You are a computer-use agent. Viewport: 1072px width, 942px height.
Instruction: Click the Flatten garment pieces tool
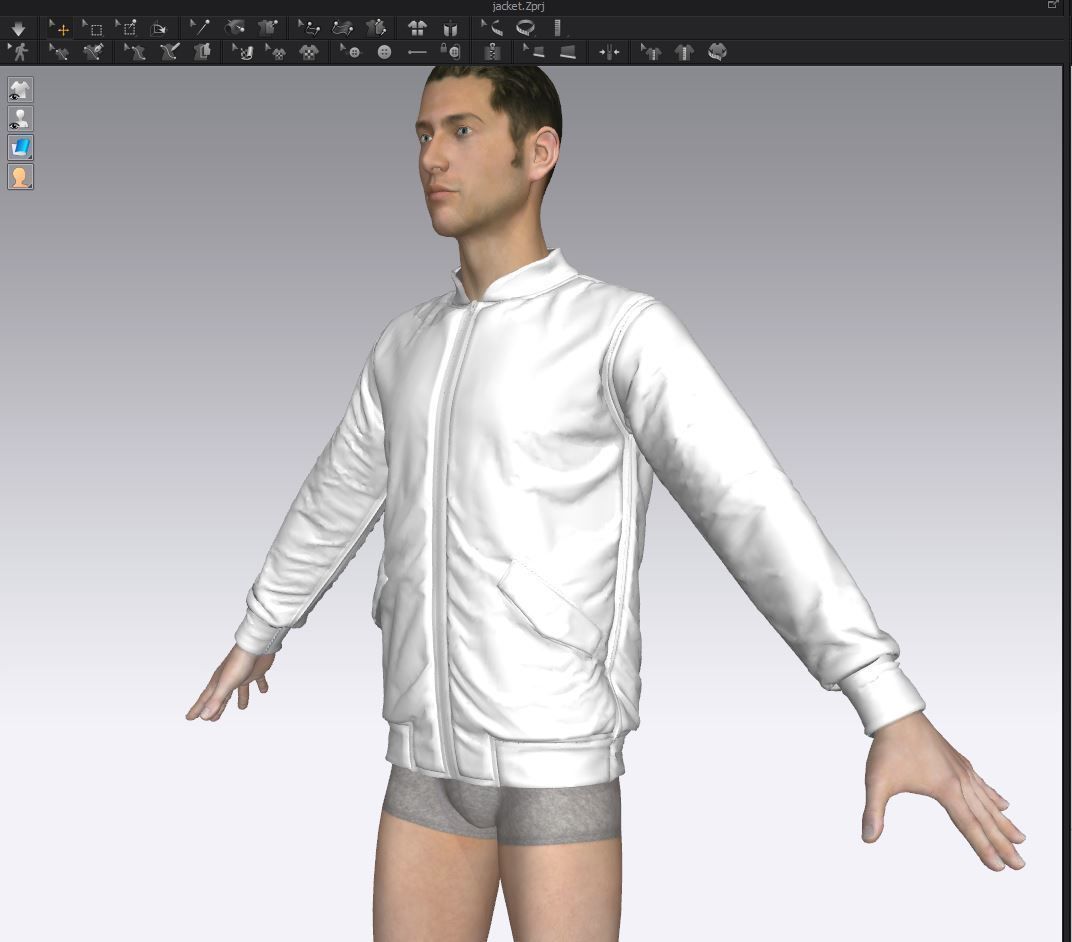pos(202,52)
